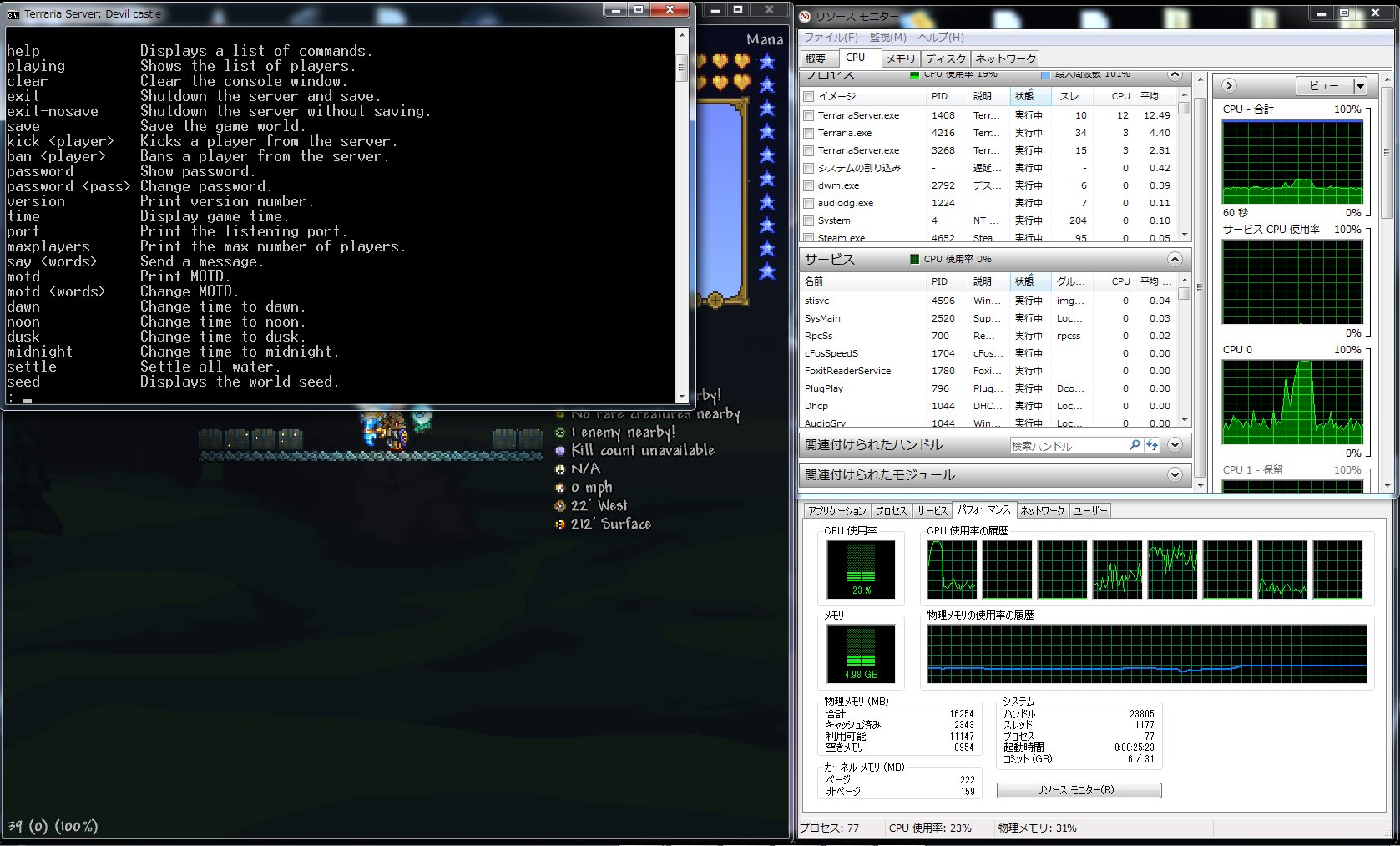Click the graph pane scroll-up arrow

click(1387, 79)
